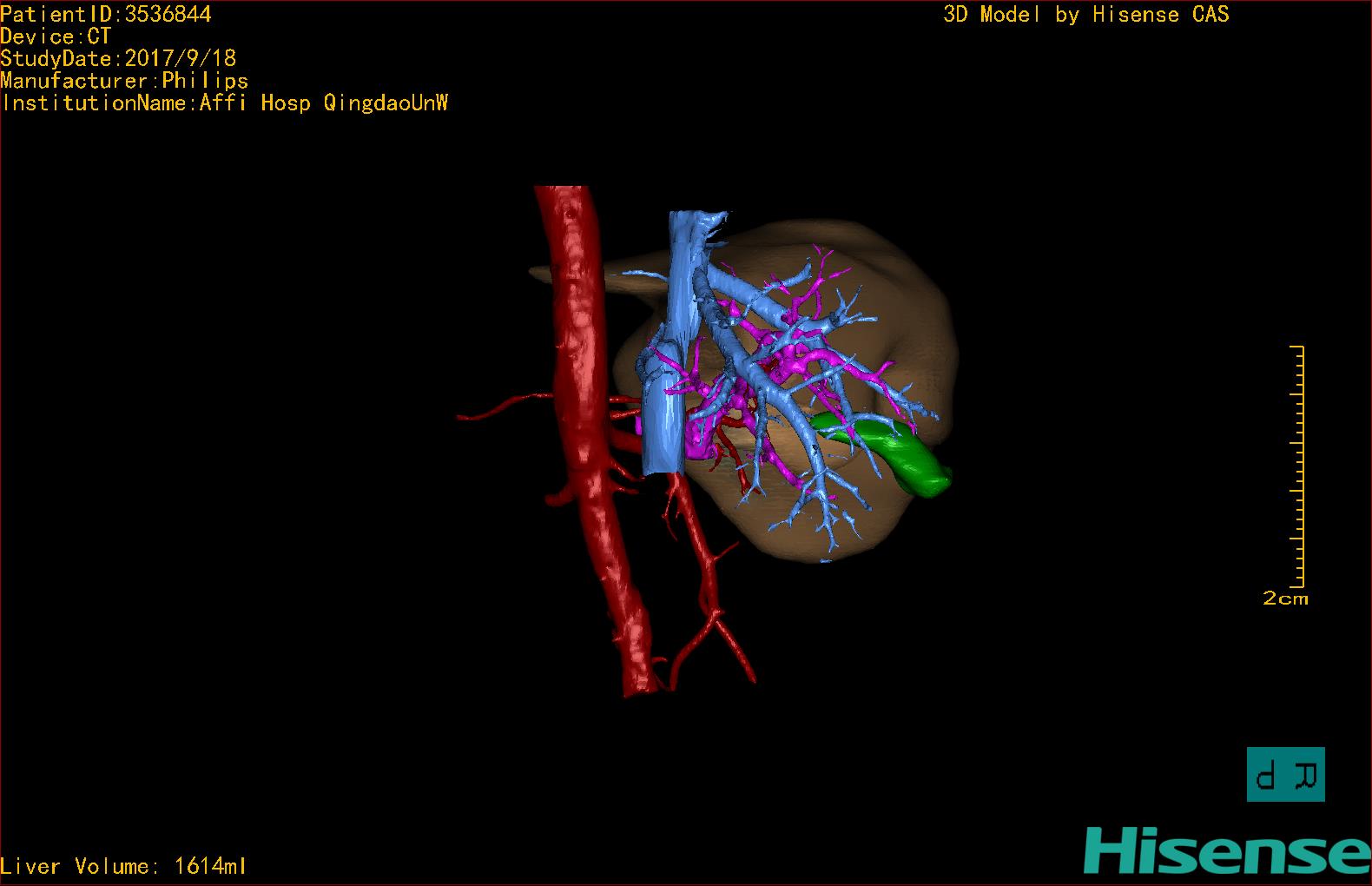The image size is (1372, 886).
Task: Click the Manufacturer:Philips text
Action: (124, 81)
